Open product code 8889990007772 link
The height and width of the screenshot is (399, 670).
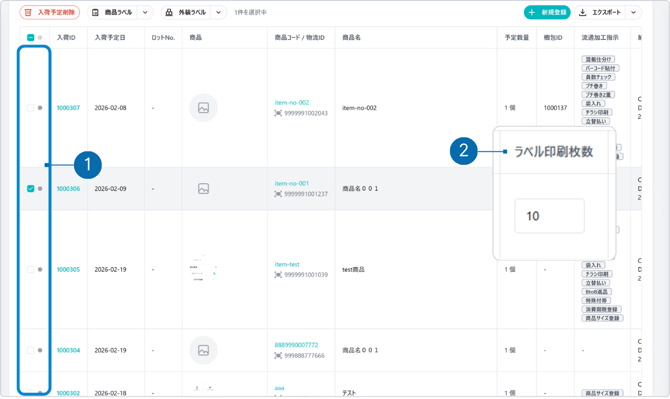(x=296, y=345)
